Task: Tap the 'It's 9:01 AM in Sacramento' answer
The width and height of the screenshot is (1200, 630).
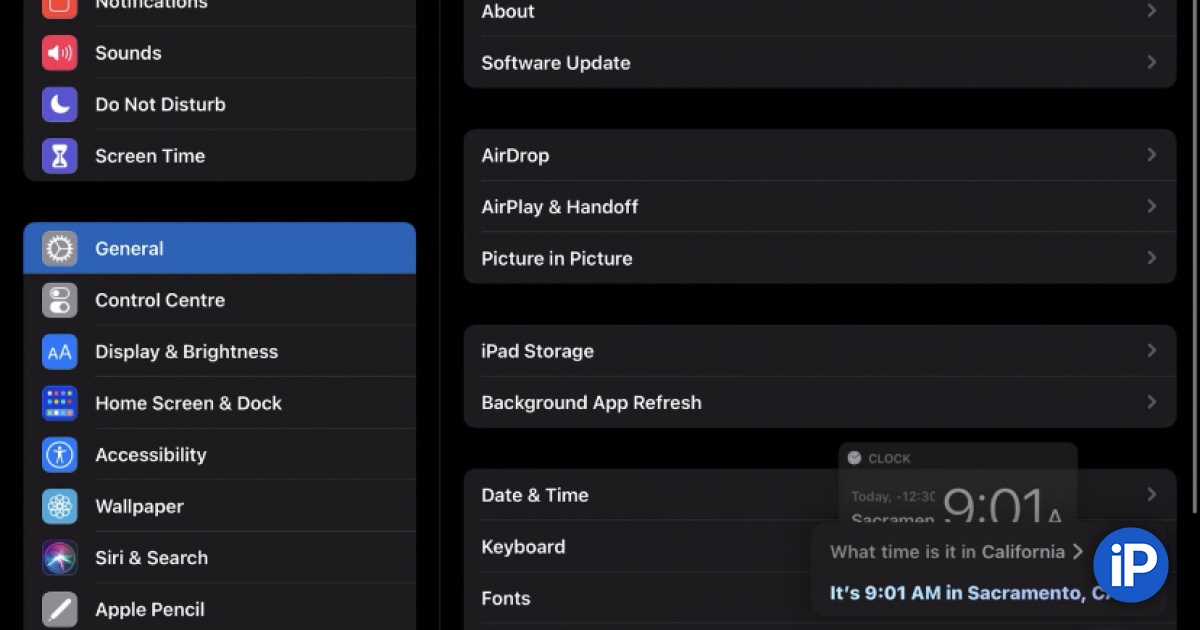Action: [x=971, y=593]
